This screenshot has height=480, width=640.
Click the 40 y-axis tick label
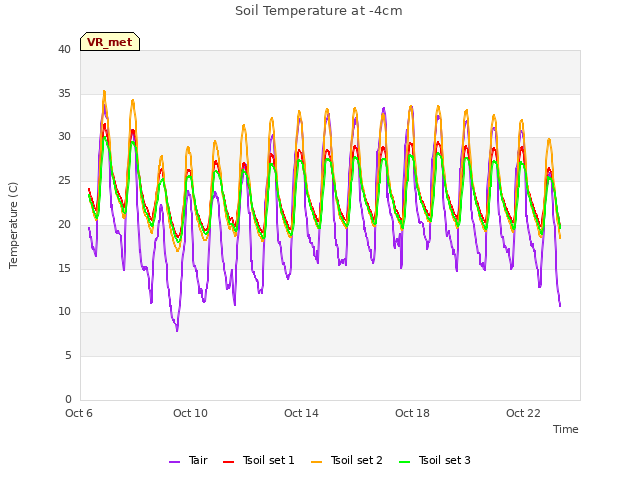pyautogui.click(x=64, y=49)
